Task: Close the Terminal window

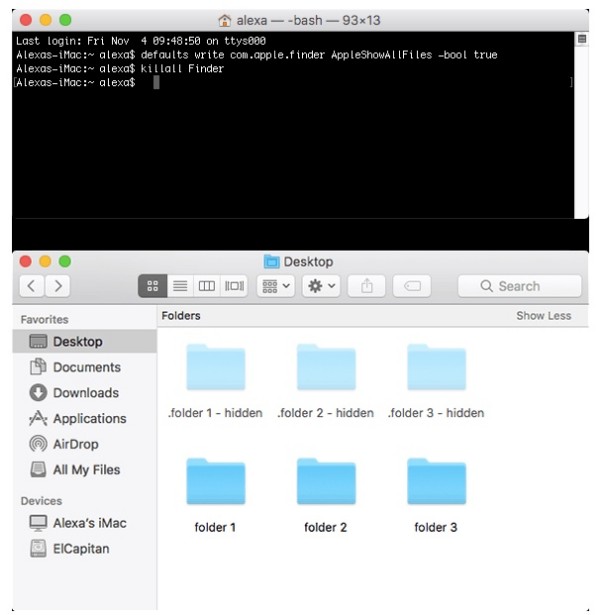Action: [26, 20]
